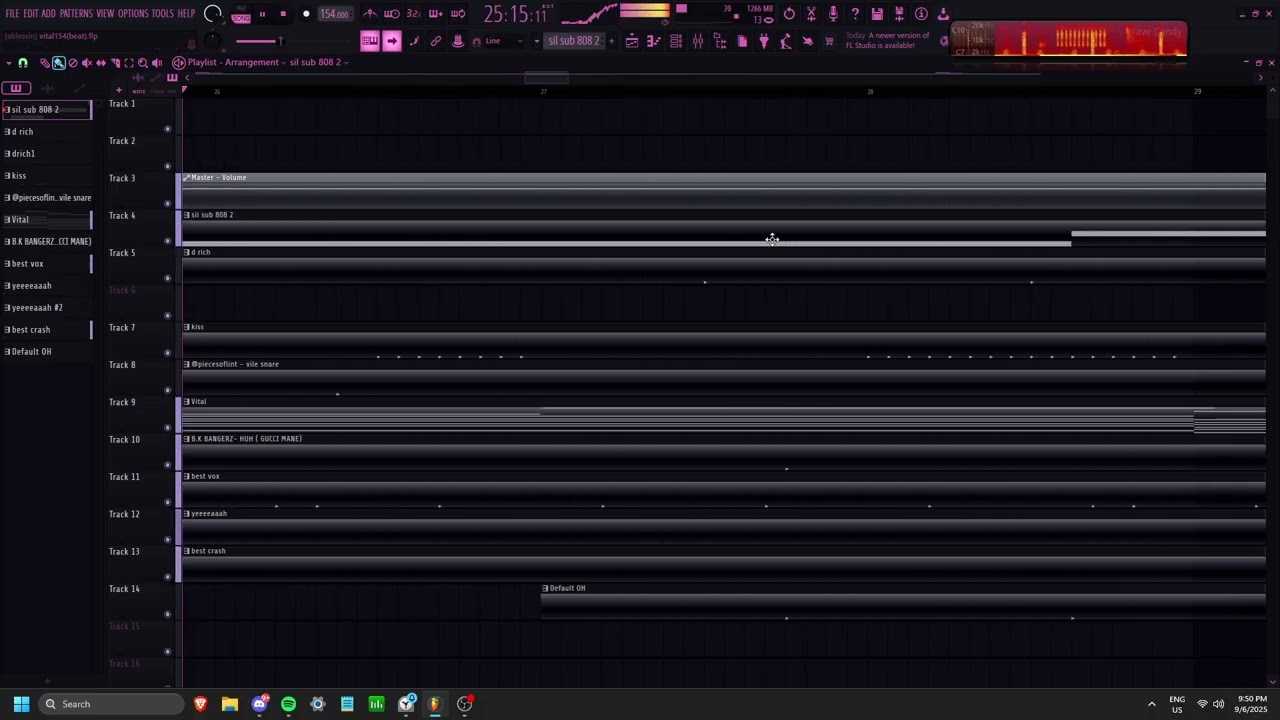Screen dimensions: 1280x720
Task: Mute Track 4 with its toggle
Action: (x=167, y=241)
